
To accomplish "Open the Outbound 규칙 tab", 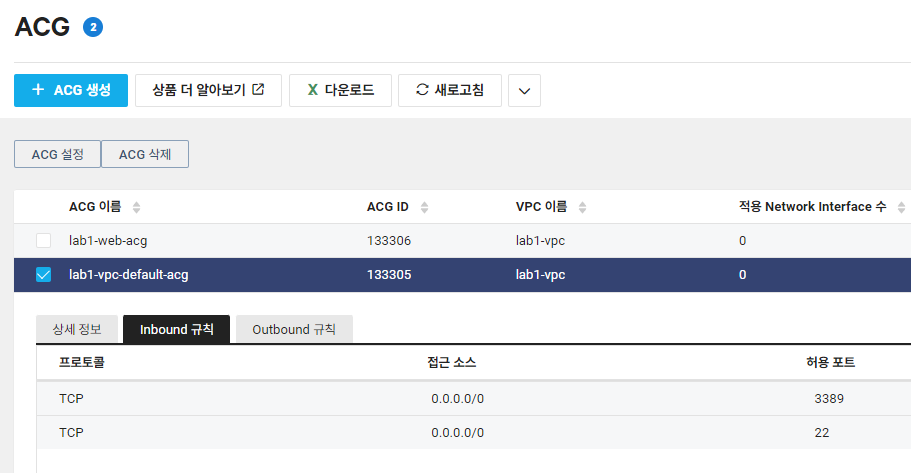I will [x=294, y=329].
